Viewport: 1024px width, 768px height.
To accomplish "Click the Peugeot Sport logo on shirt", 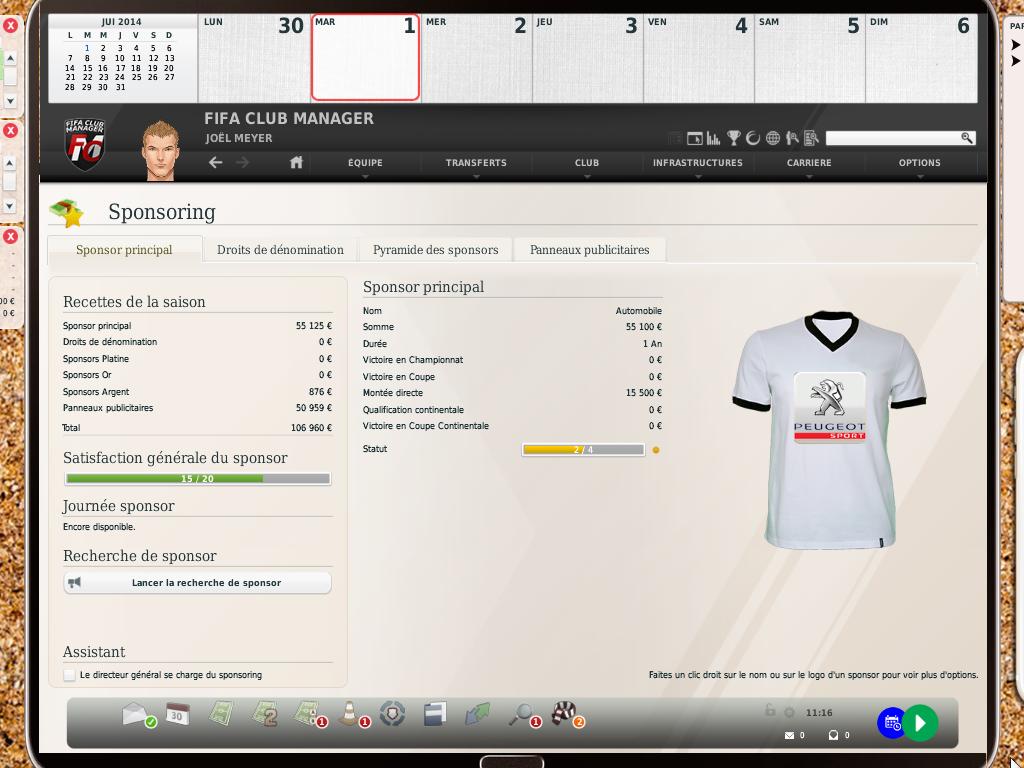I will 829,408.
